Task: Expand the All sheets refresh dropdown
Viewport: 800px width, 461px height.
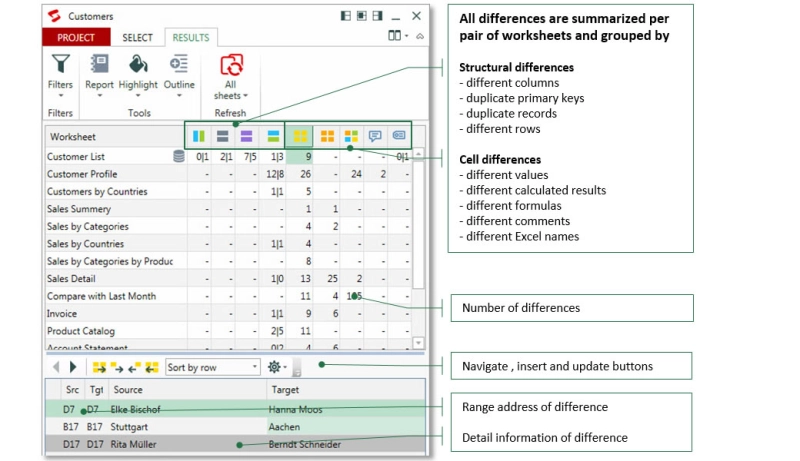Action: (x=232, y=90)
